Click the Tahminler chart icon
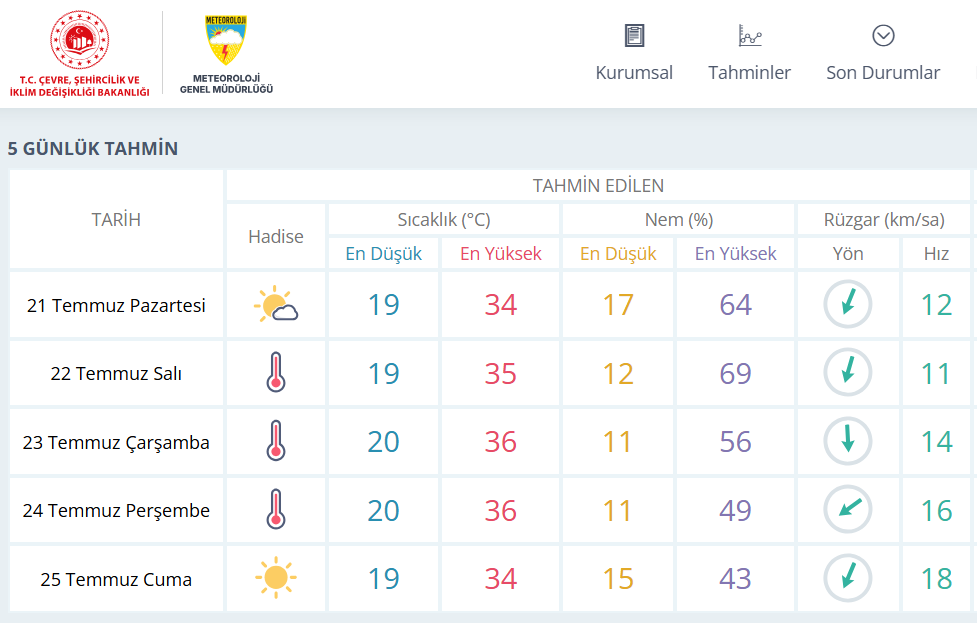Screen dimensions: 977x623 click(750, 36)
